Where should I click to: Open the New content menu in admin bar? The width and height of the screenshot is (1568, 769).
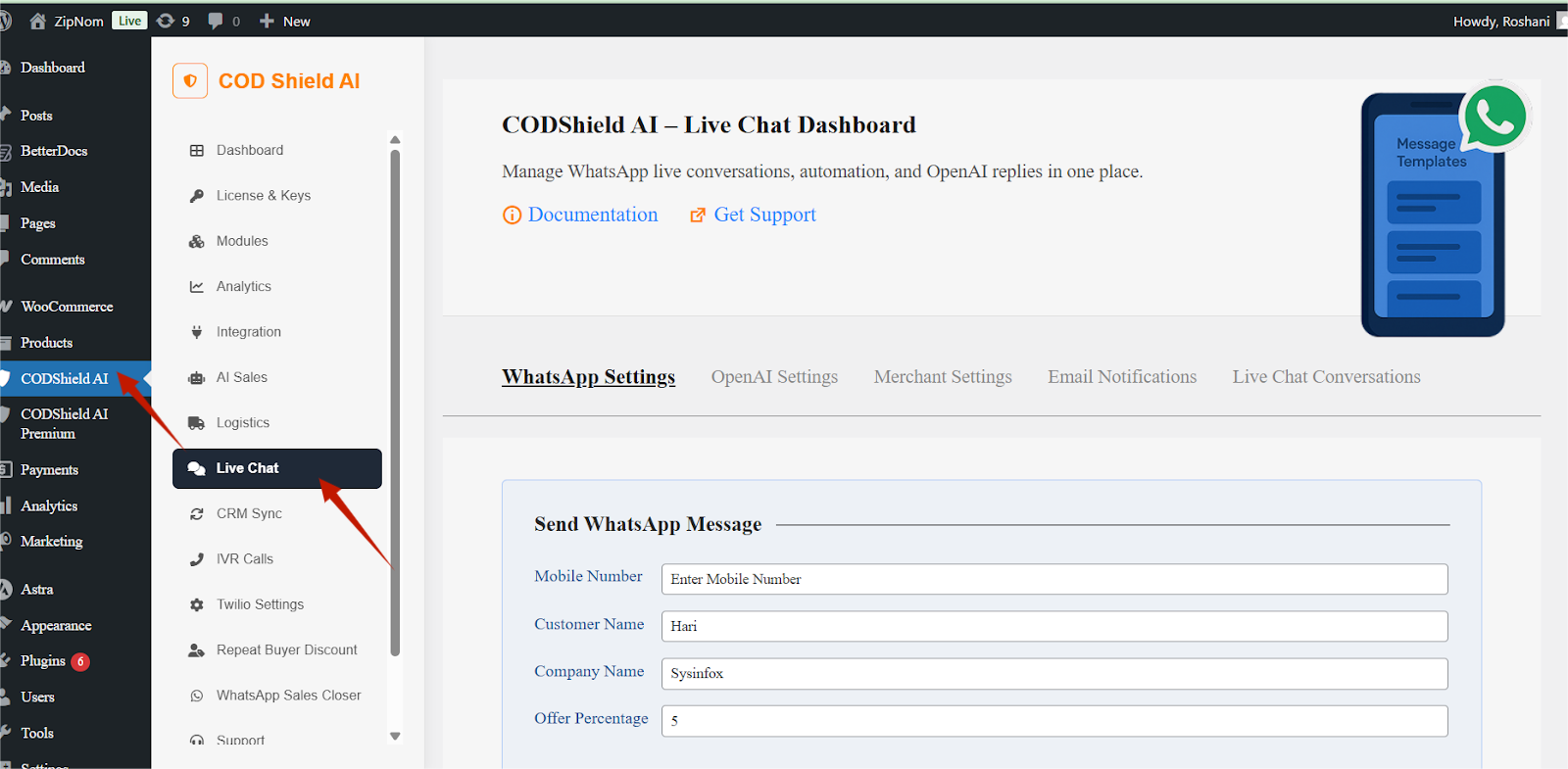pos(285,21)
